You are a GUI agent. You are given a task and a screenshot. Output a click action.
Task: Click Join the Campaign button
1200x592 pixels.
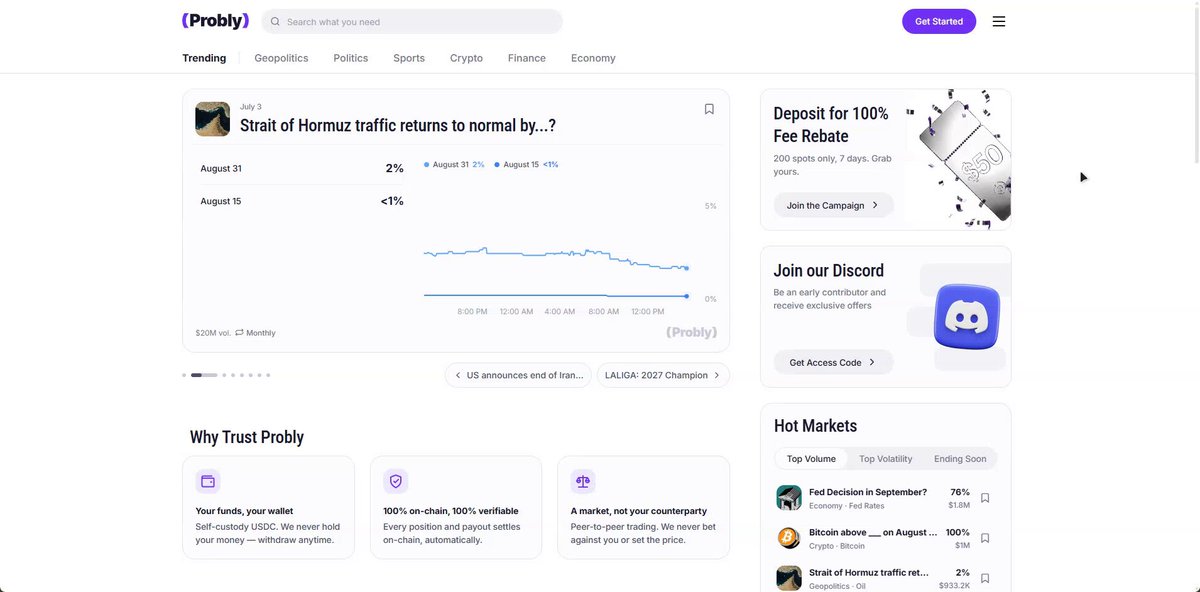click(833, 205)
